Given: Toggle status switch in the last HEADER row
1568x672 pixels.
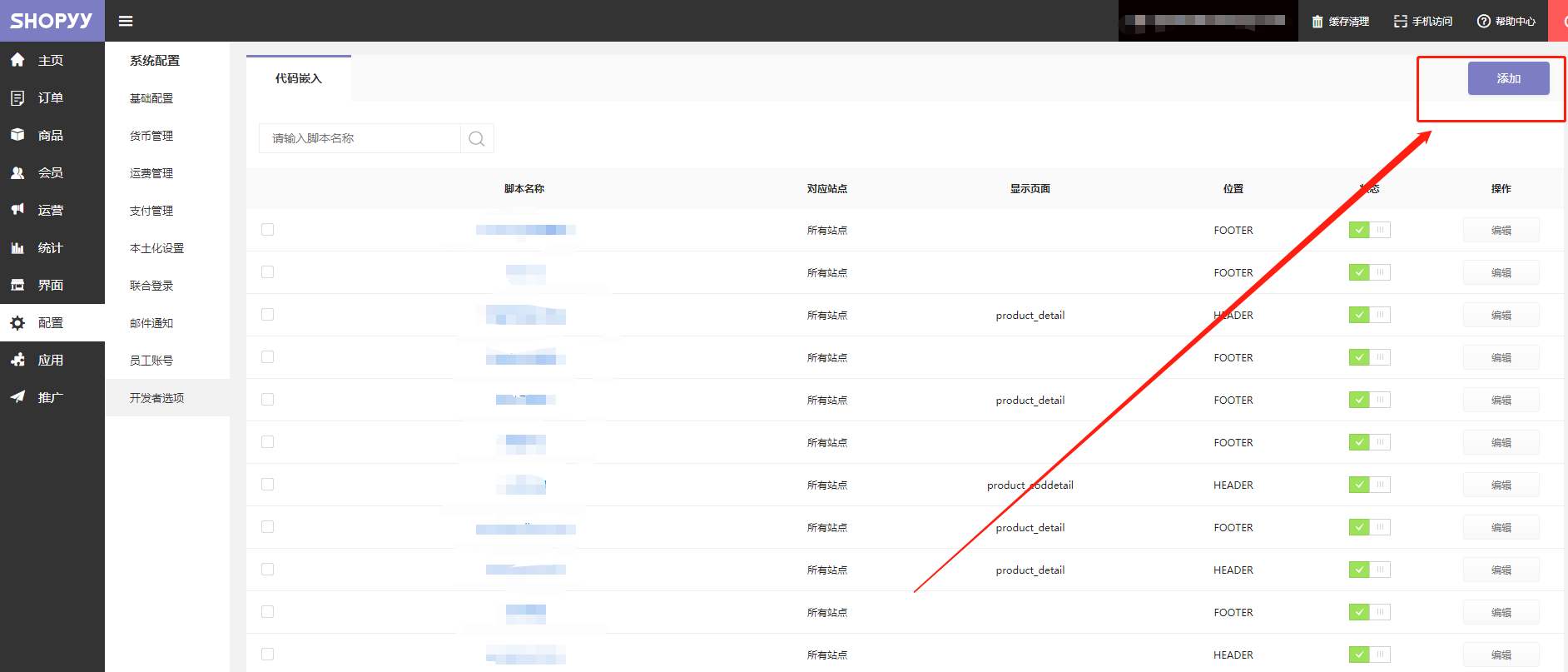Looking at the screenshot, I should [x=1369, y=655].
